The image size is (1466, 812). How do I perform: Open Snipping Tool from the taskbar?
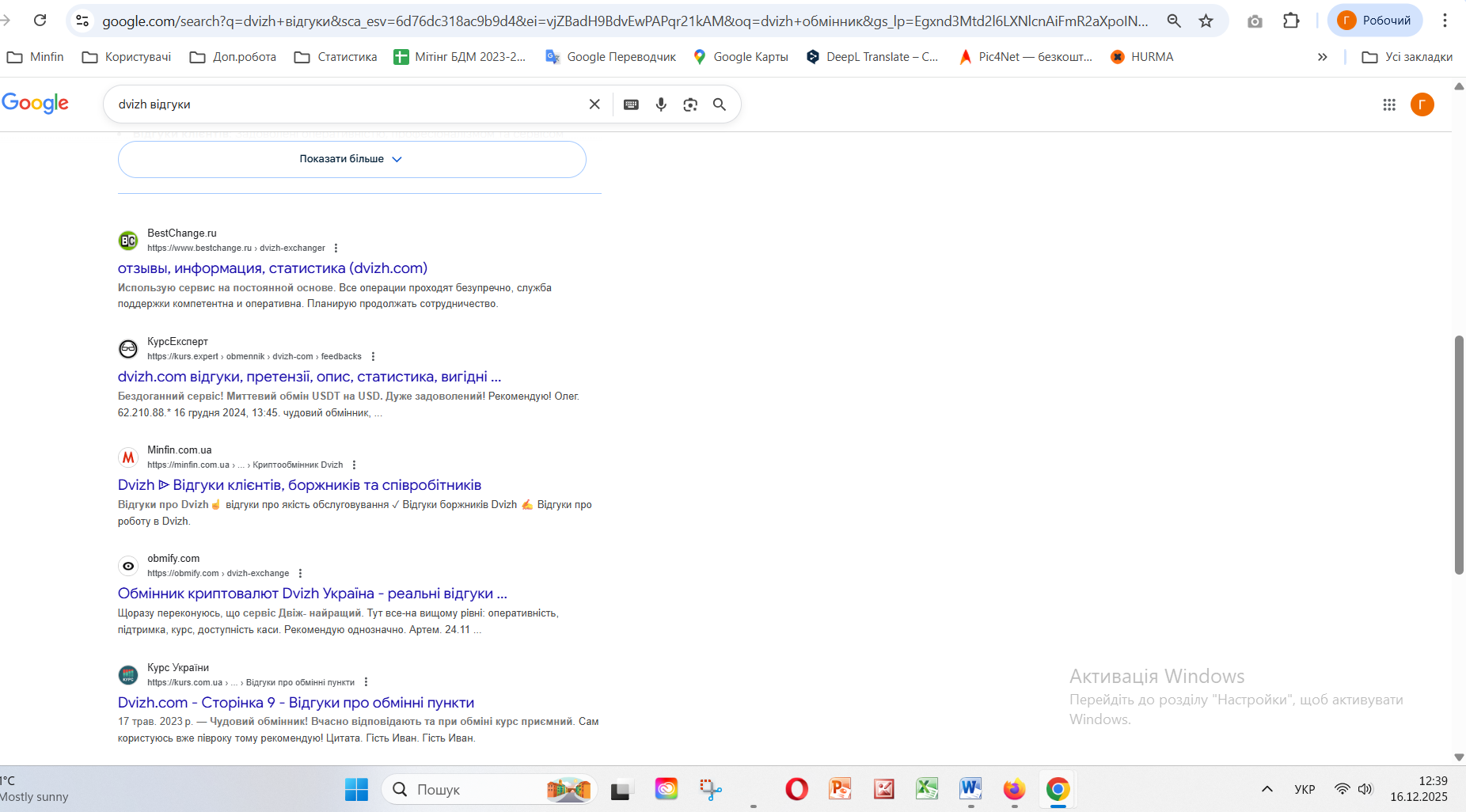(x=710, y=789)
